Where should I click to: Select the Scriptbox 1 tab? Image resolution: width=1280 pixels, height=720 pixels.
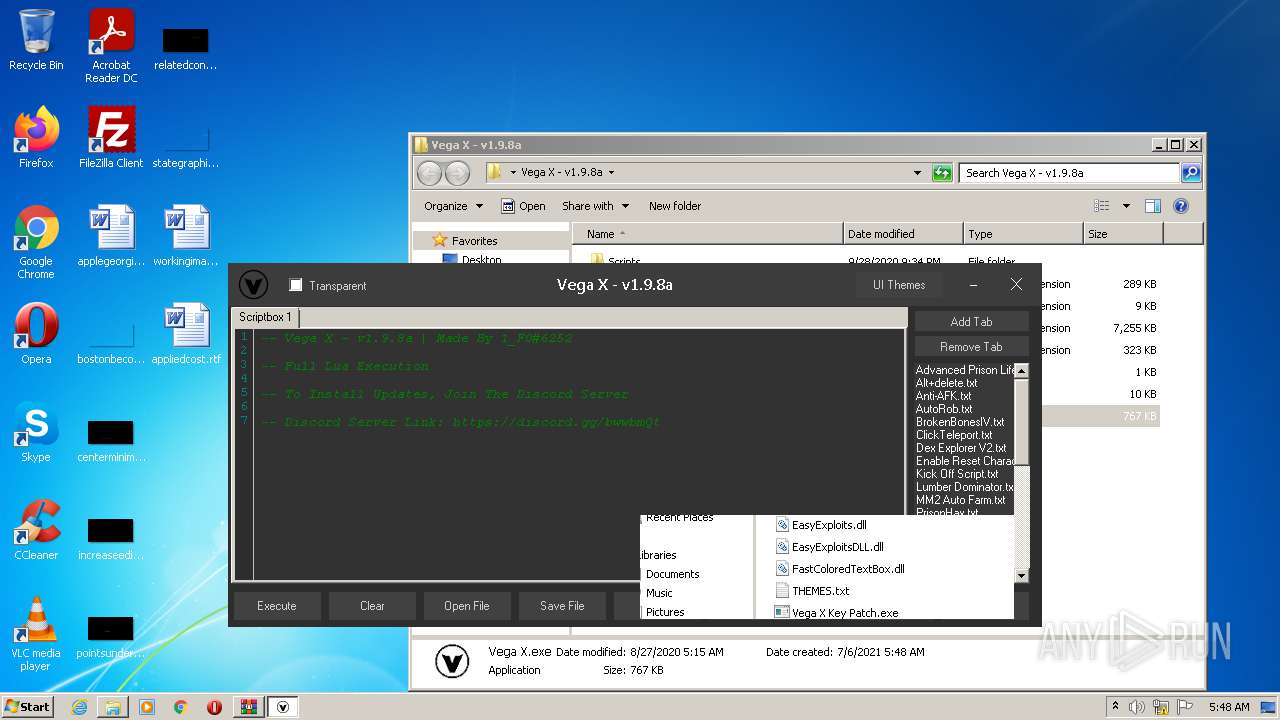click(x=265, y=317)
